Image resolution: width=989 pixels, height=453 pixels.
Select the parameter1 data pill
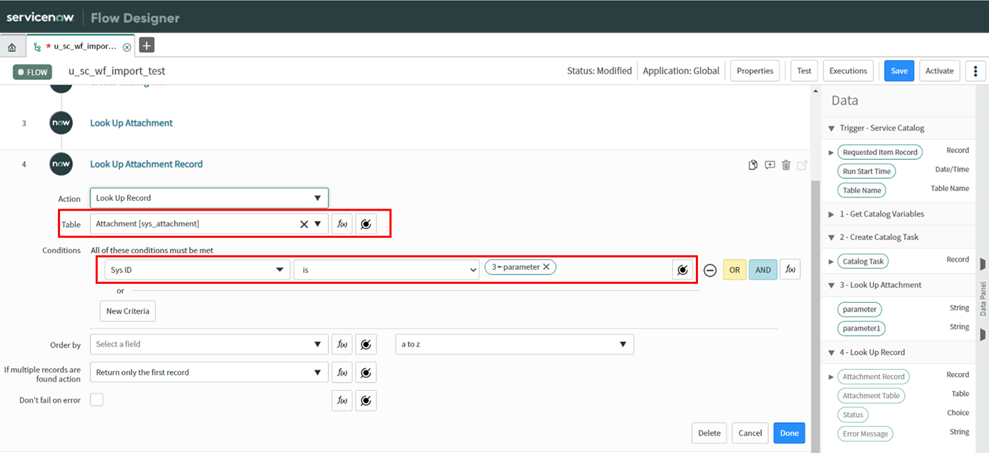point(862,329)
